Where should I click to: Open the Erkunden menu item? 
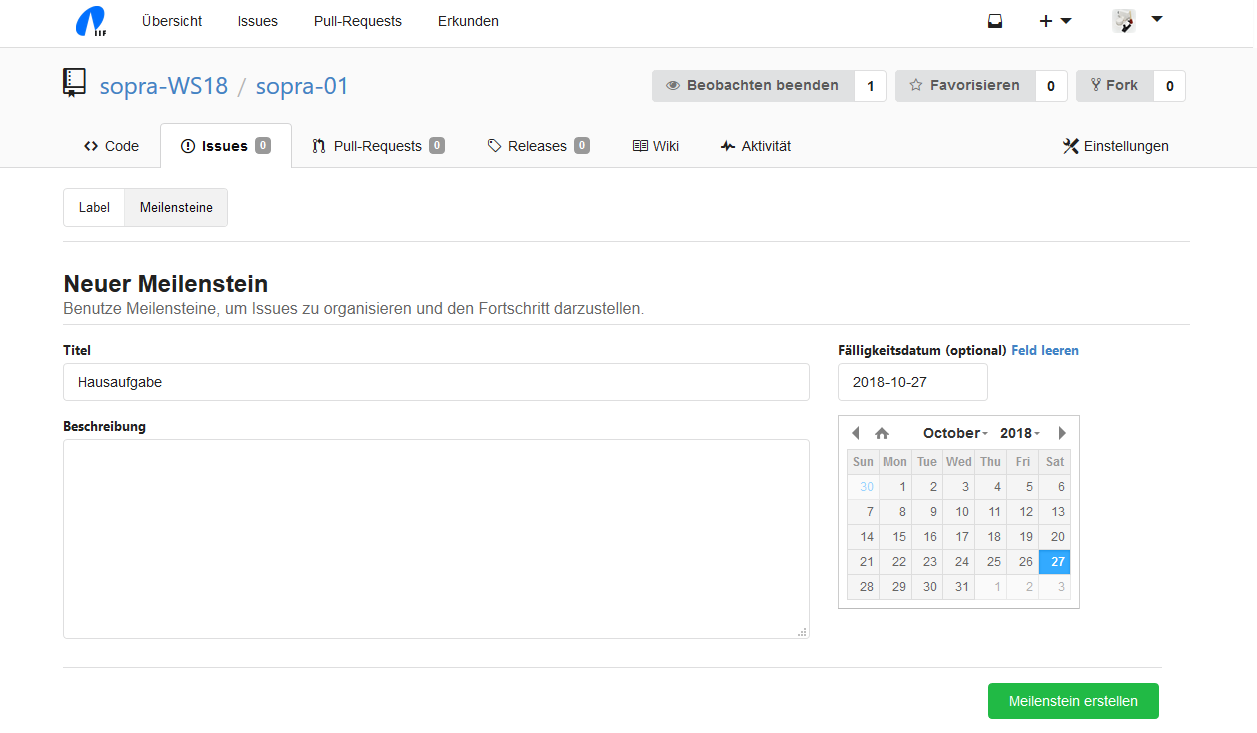click(468, 21)
